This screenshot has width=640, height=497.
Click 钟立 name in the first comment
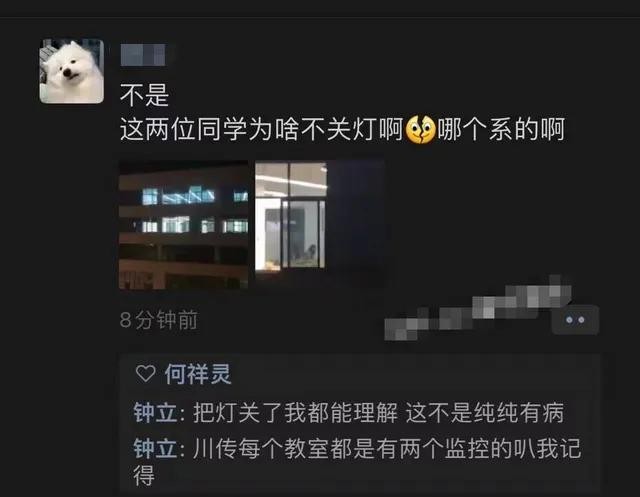click(x=156, y=413)
